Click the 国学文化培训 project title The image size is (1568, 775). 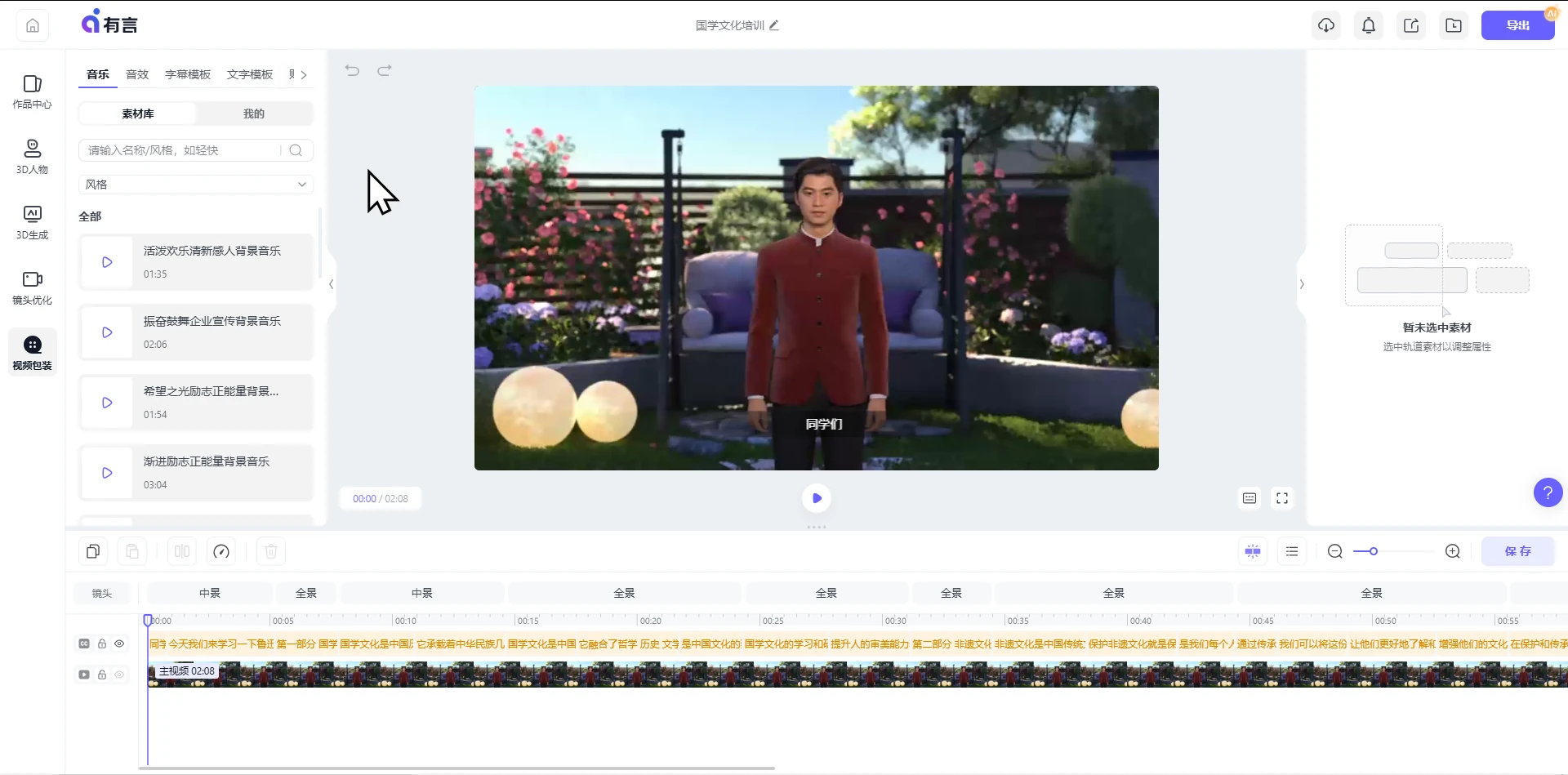729,25
